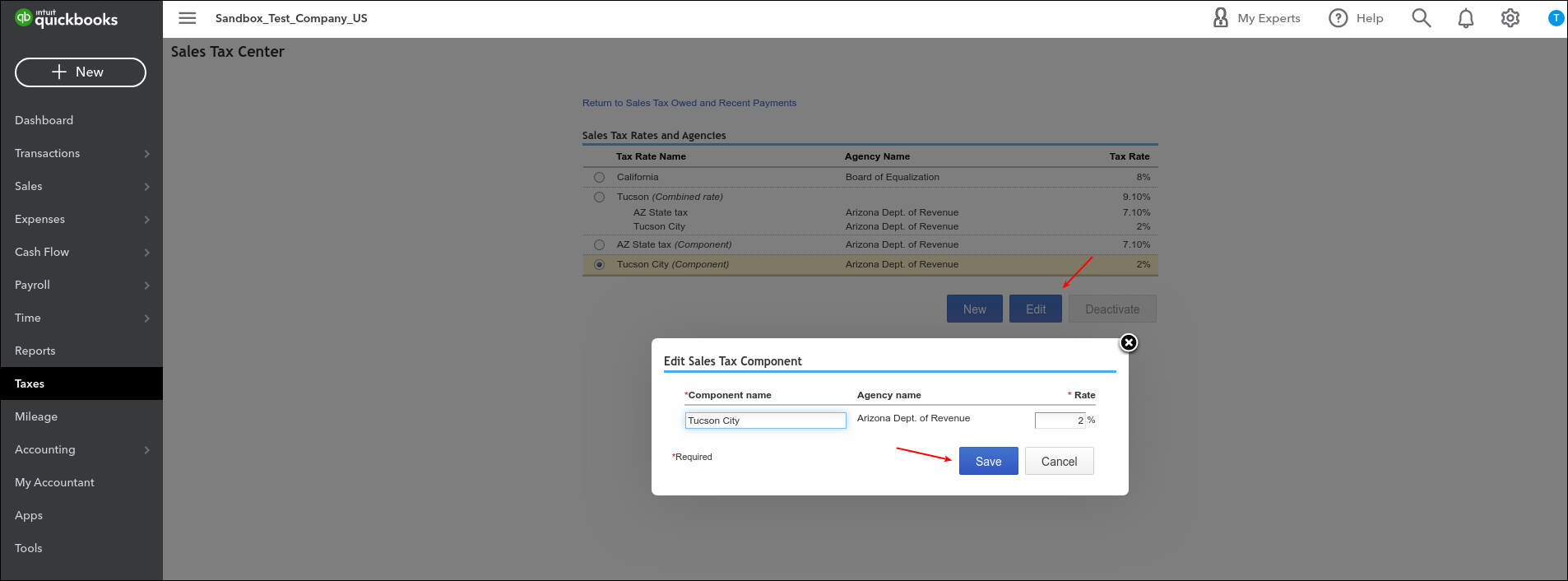Click the Component name input field

coord(766,421)
